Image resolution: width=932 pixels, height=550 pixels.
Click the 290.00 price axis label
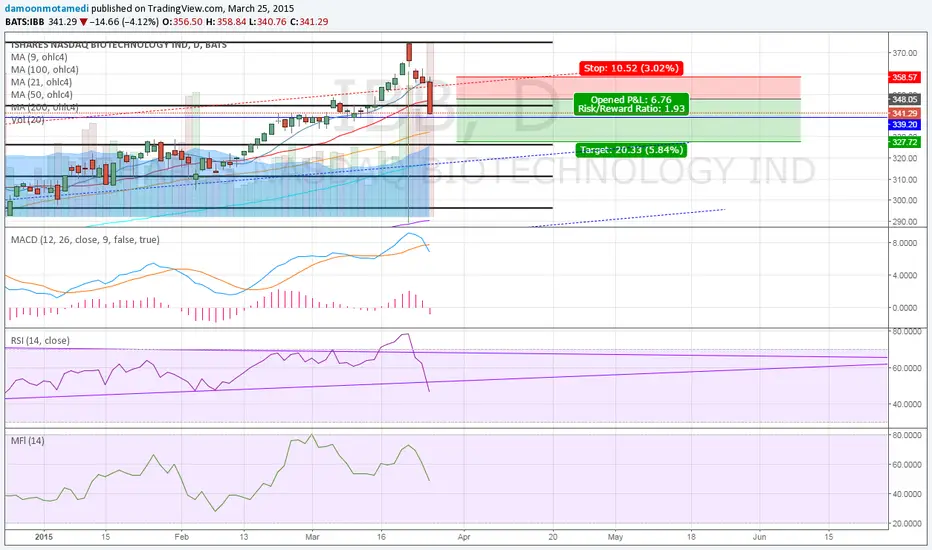tap(904, 222)
